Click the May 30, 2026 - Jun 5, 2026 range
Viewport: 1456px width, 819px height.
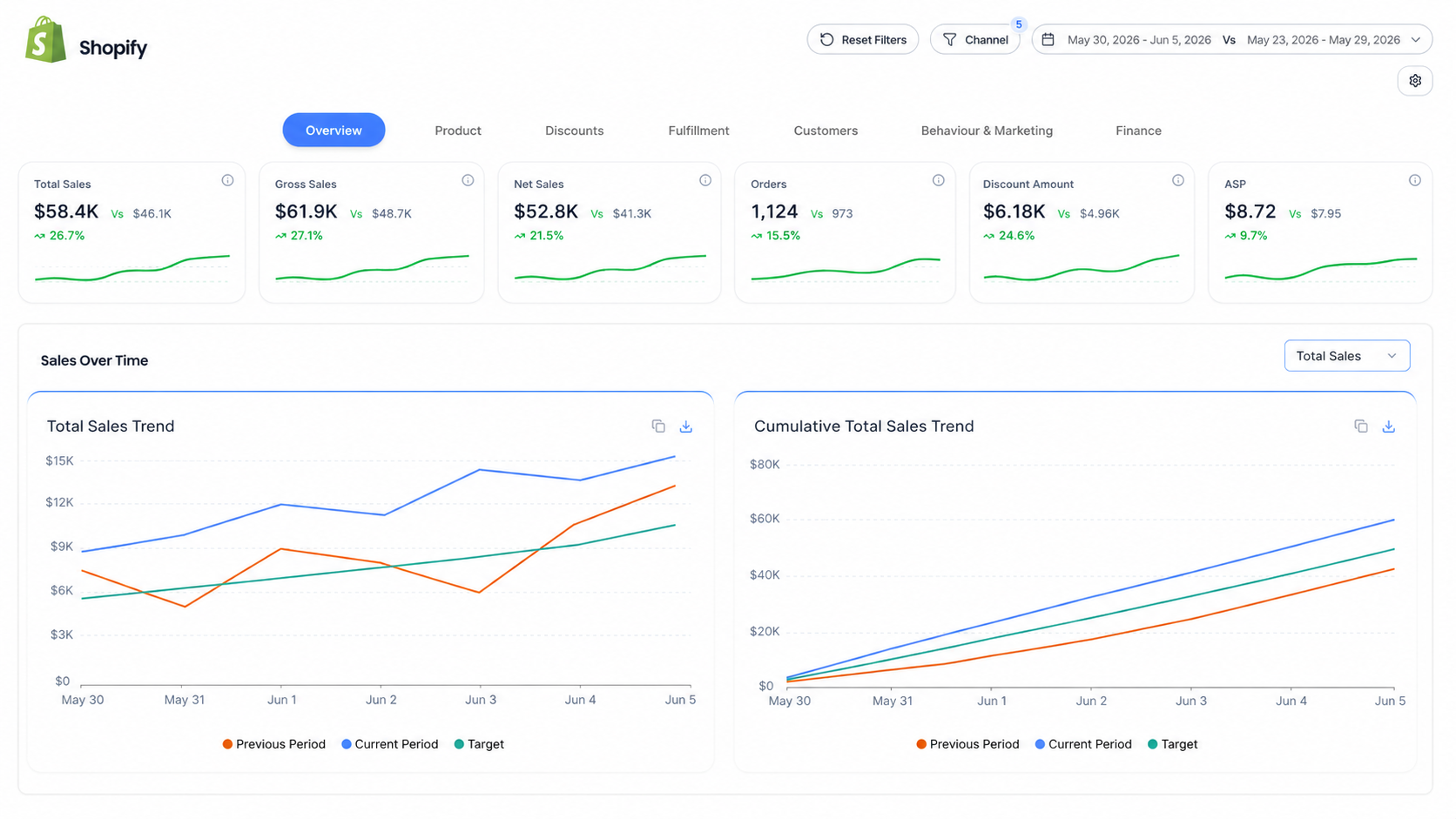(1139, 40)
